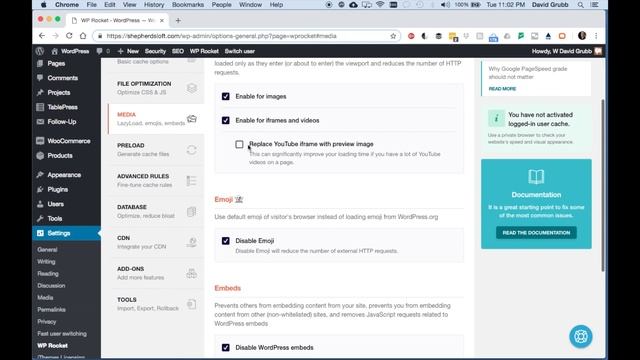The image size is (640, 360).
Task: Open the Chrome three-dot menu
Action: coord(596,36)
